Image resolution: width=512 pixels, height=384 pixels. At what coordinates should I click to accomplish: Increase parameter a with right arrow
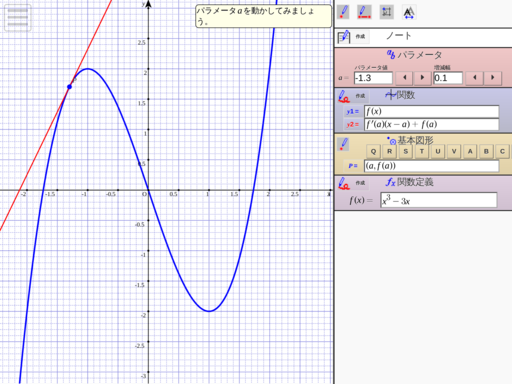coord(422,78)
